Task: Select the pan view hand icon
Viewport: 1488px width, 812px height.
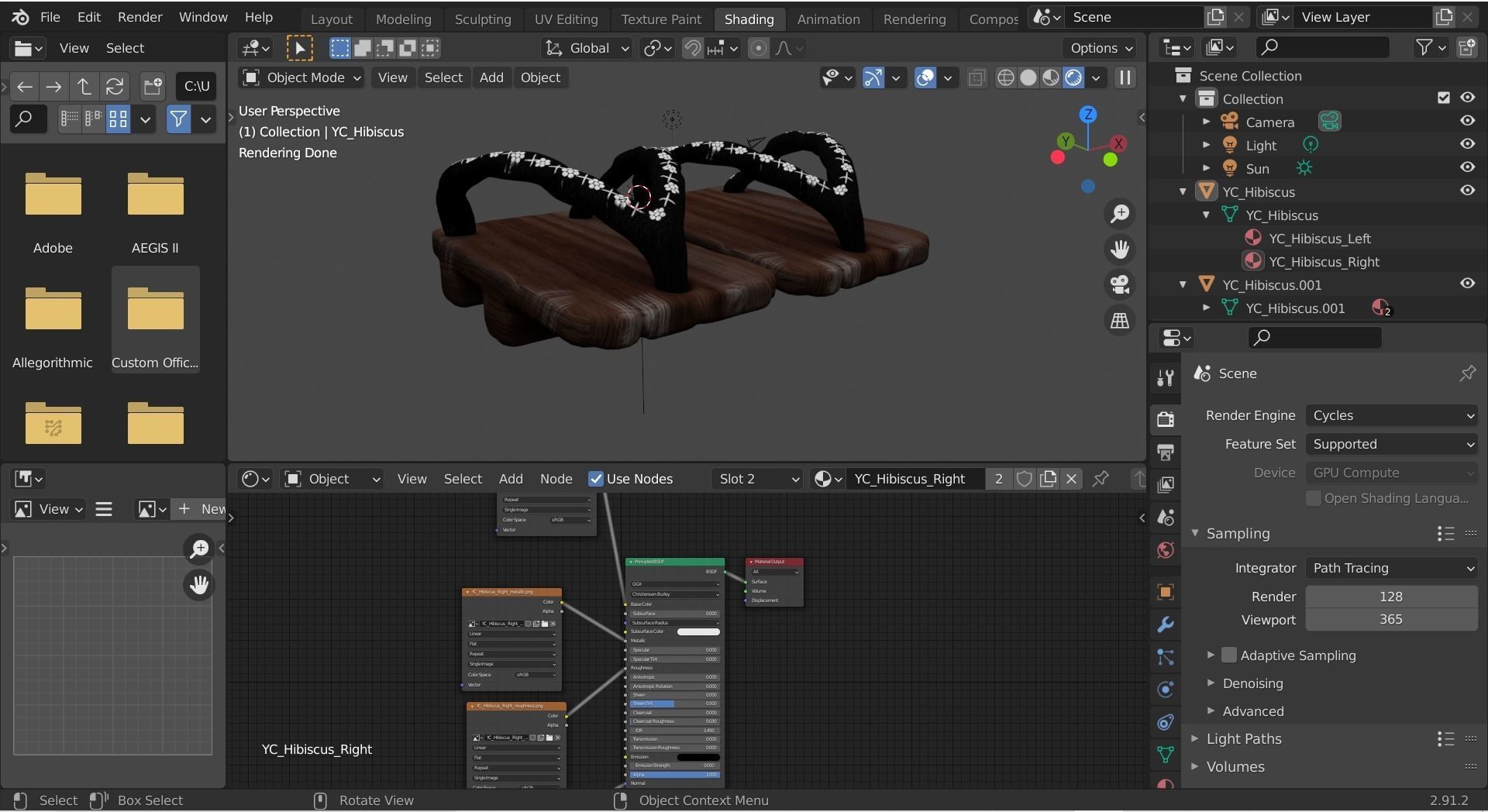Action: point(1120,249)
